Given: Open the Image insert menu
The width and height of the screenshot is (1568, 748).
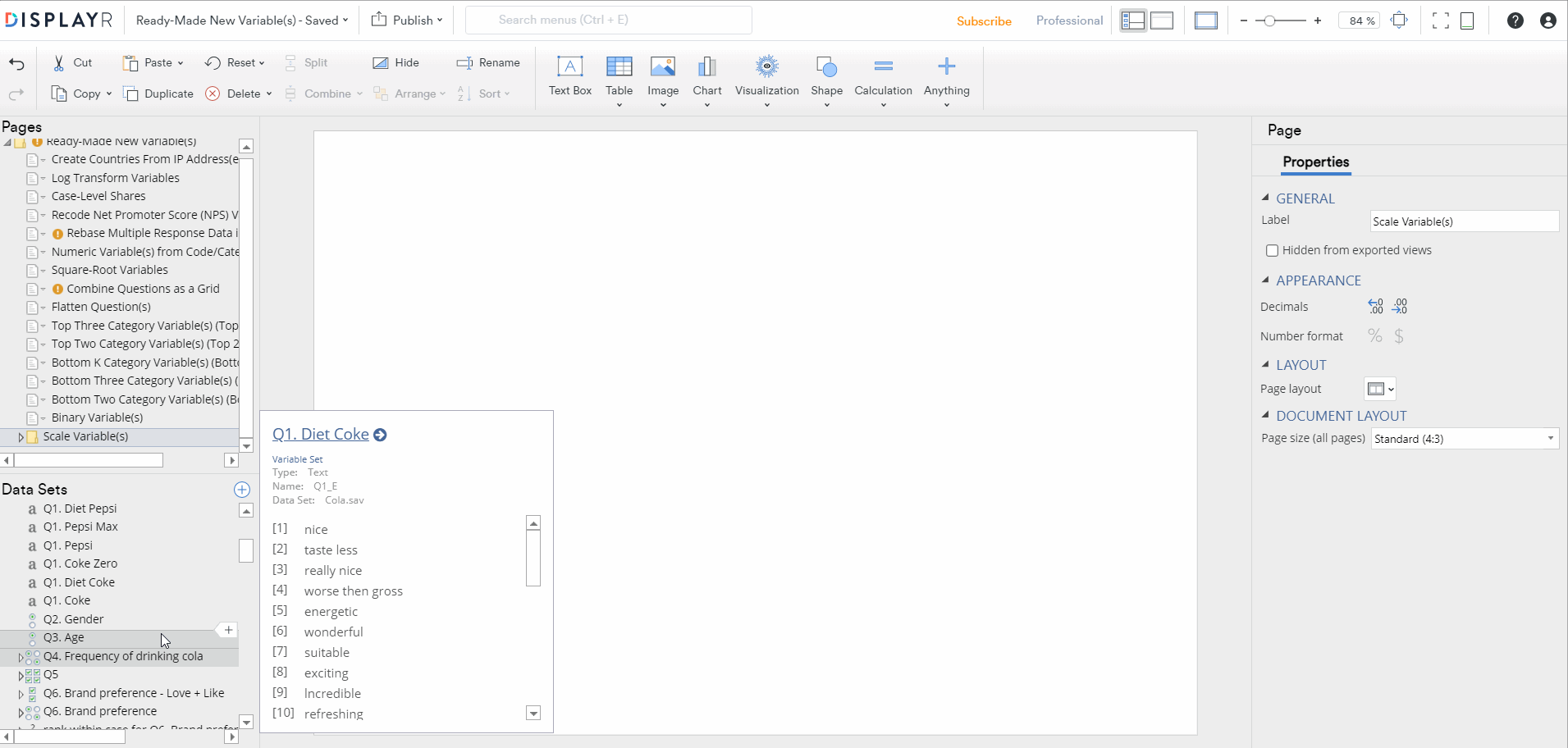Looking at the screenshot, I should 663,80.
